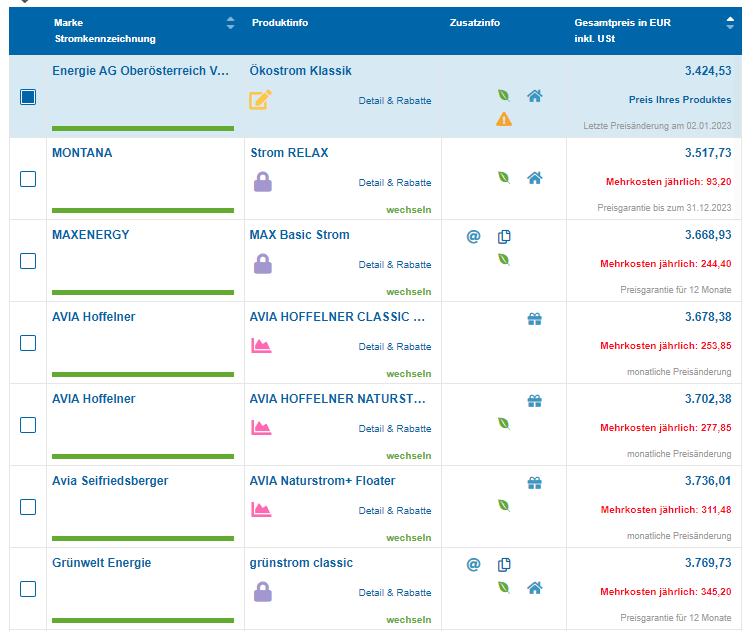Open Detail & Rabatte for AVIA HOFFELNER CLASSIC
Image resolution: width=744 pixels, height=631 pixels.
(395, 347)
